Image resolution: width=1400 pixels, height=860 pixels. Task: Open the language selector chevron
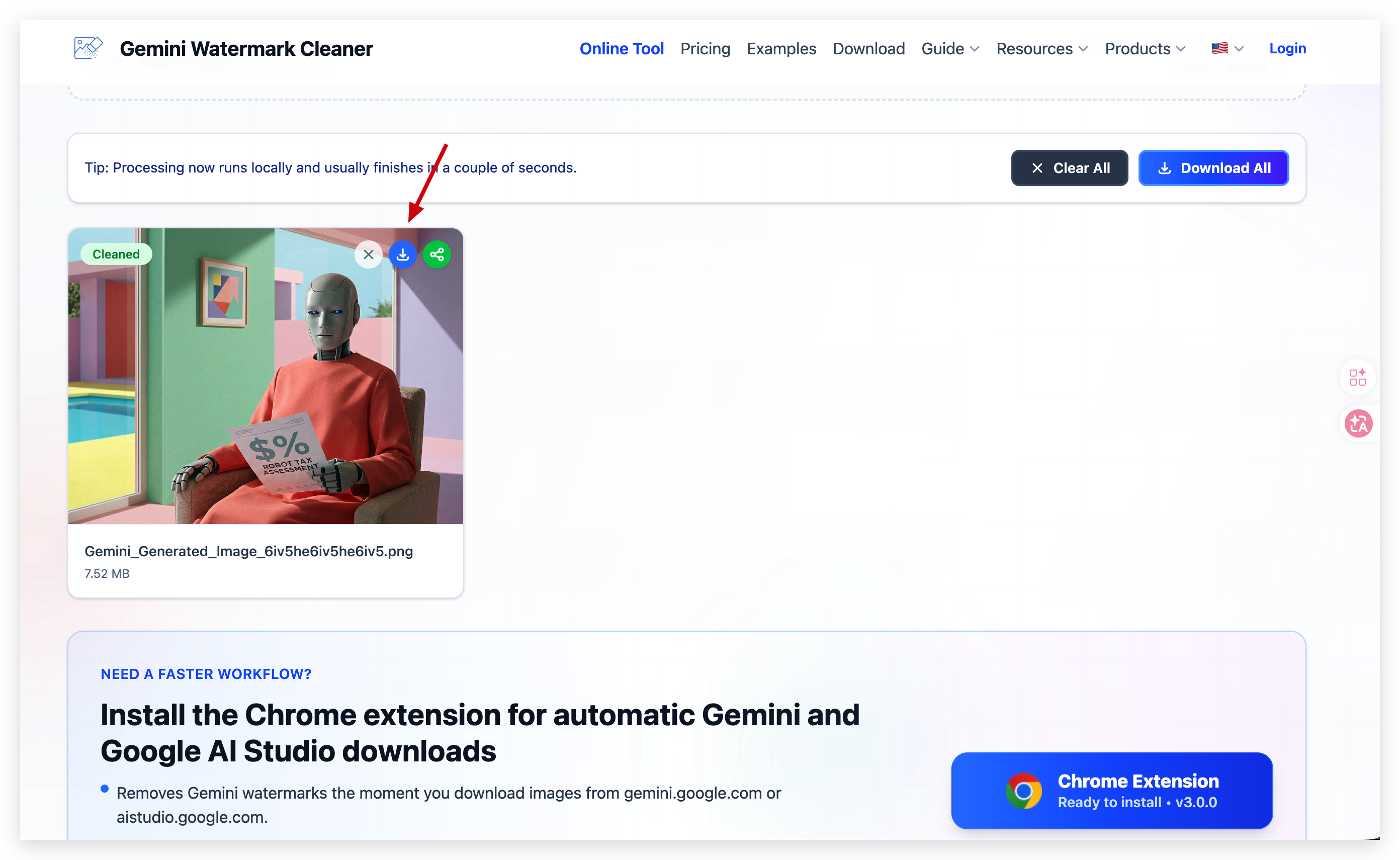1240,49
